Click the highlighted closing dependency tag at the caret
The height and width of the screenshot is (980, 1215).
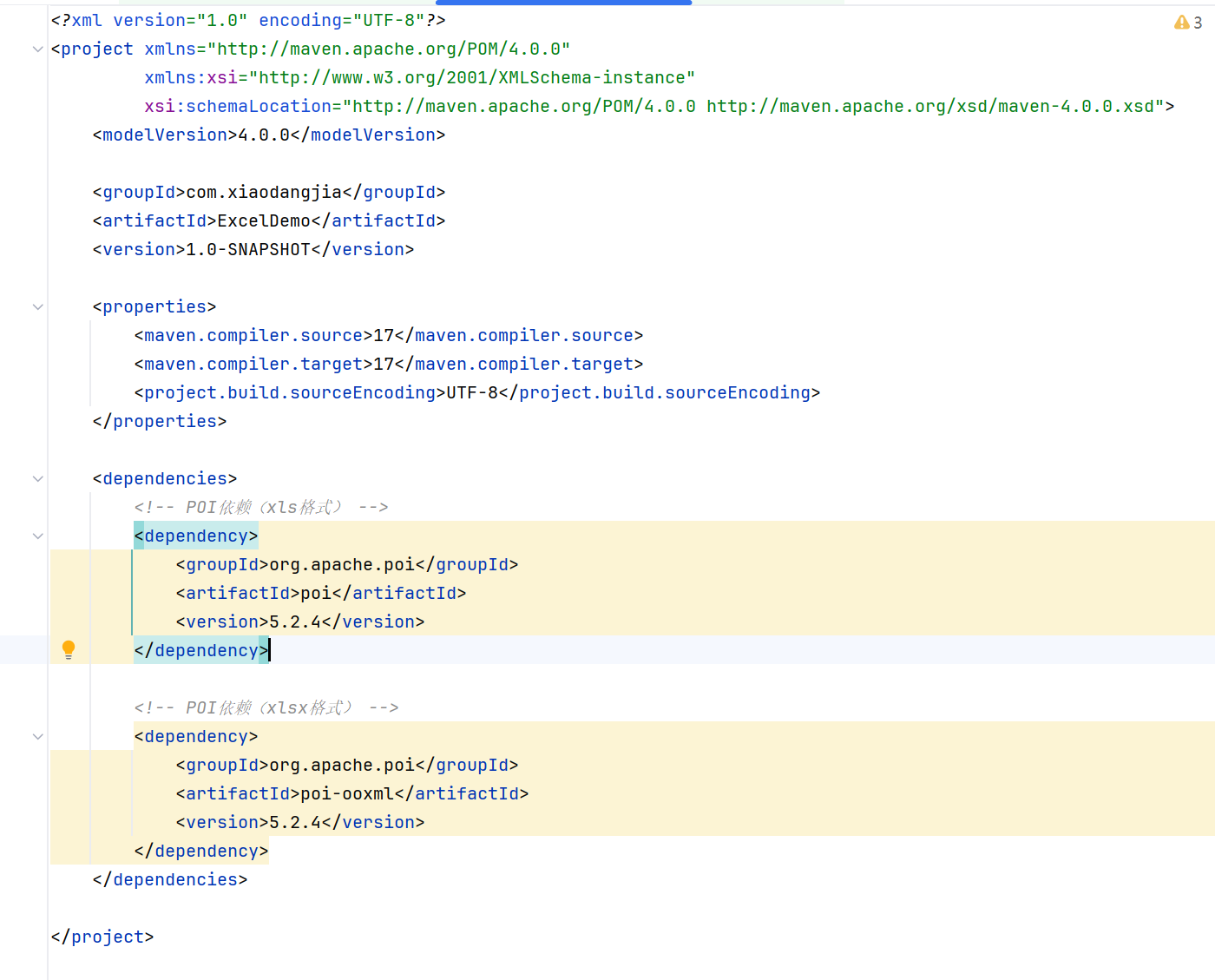coord(201,650)
